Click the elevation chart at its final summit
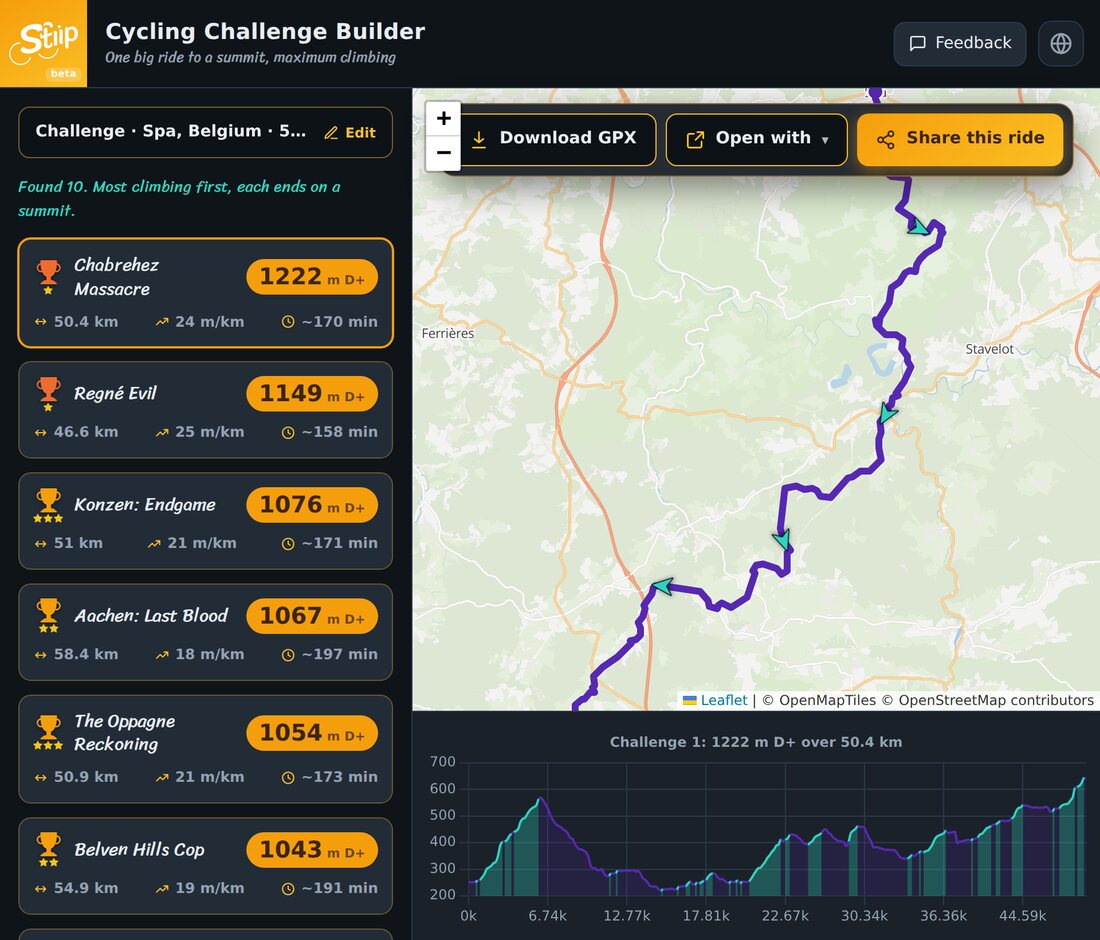 (1082, 779)
